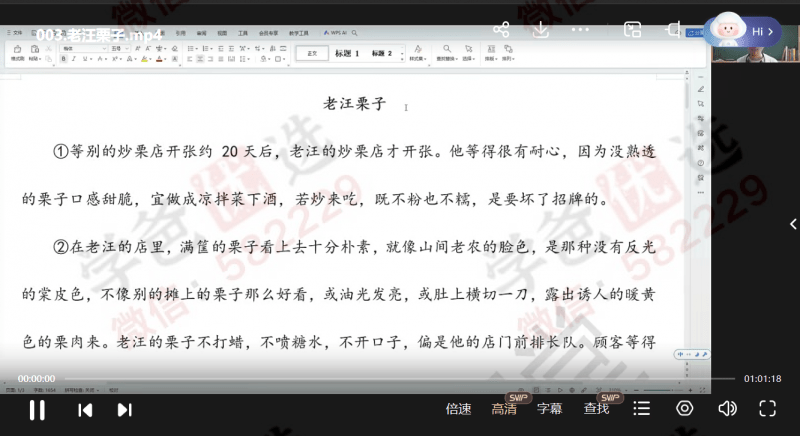800x436 pixels.
Task: Open the 选择 selection dropdown
Action: (468, 53)
